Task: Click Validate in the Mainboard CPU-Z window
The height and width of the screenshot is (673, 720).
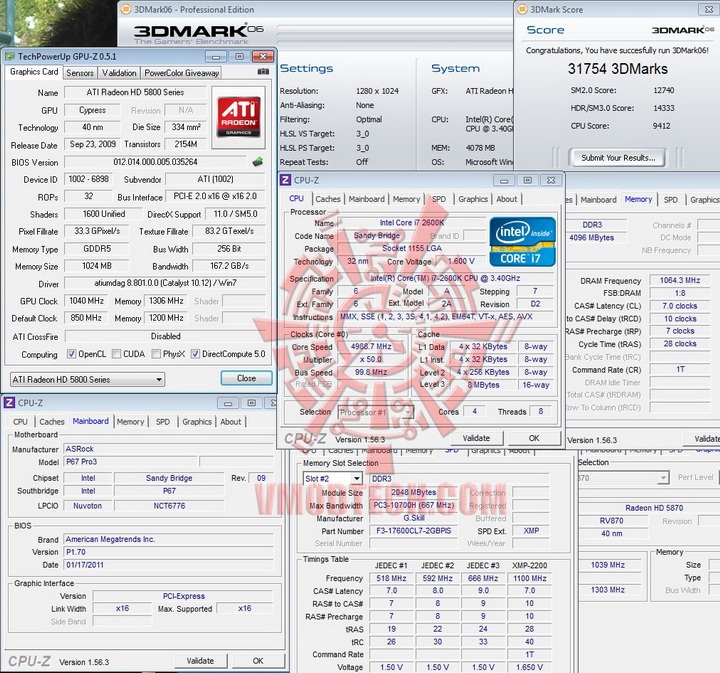Action: 200,660
